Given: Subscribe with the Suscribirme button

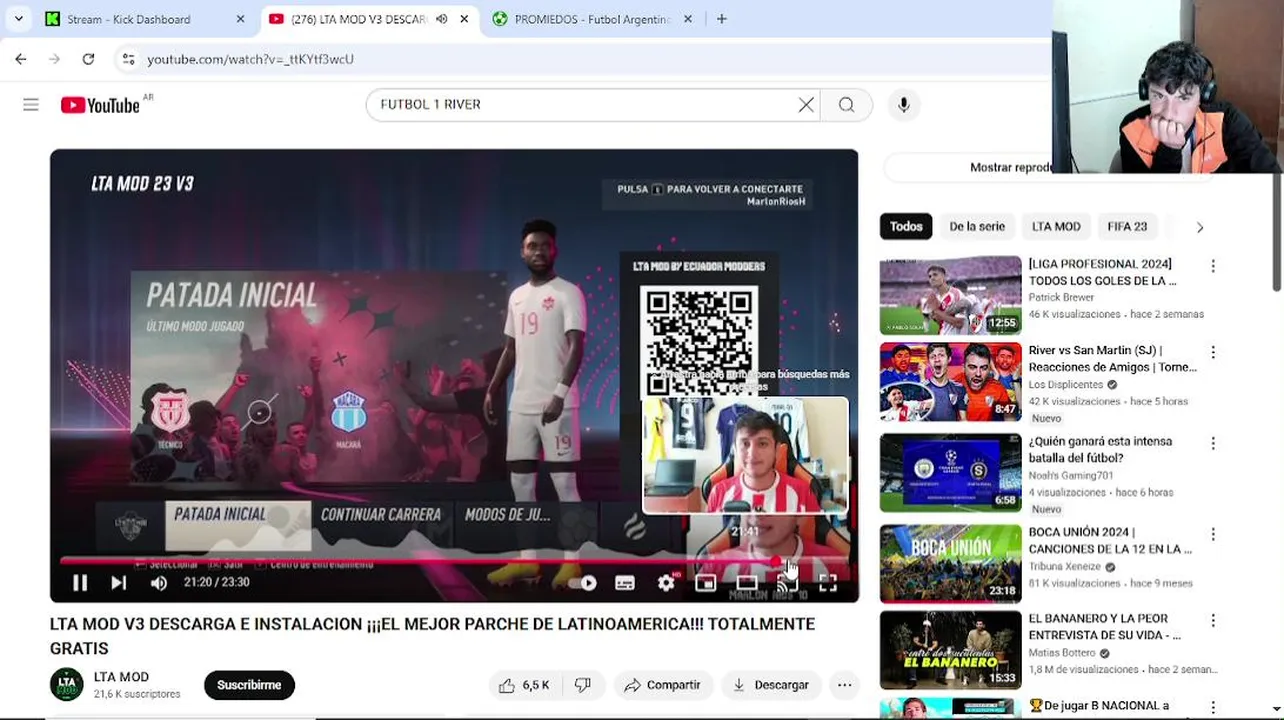Looking at the screenshot, I should coord(249,685).
